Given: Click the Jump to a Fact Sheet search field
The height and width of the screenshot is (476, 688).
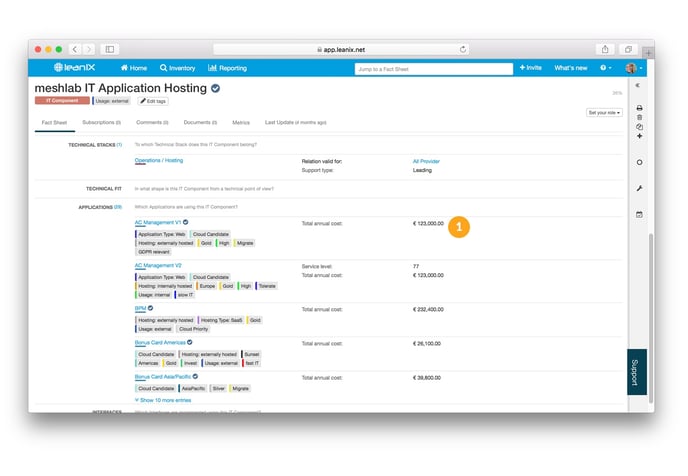Looking at the screenshot, I should point(434,69).
